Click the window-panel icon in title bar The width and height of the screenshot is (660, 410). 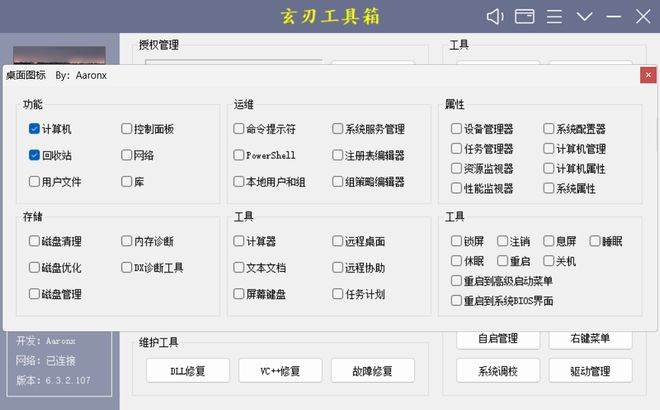[x=524, y=17]
